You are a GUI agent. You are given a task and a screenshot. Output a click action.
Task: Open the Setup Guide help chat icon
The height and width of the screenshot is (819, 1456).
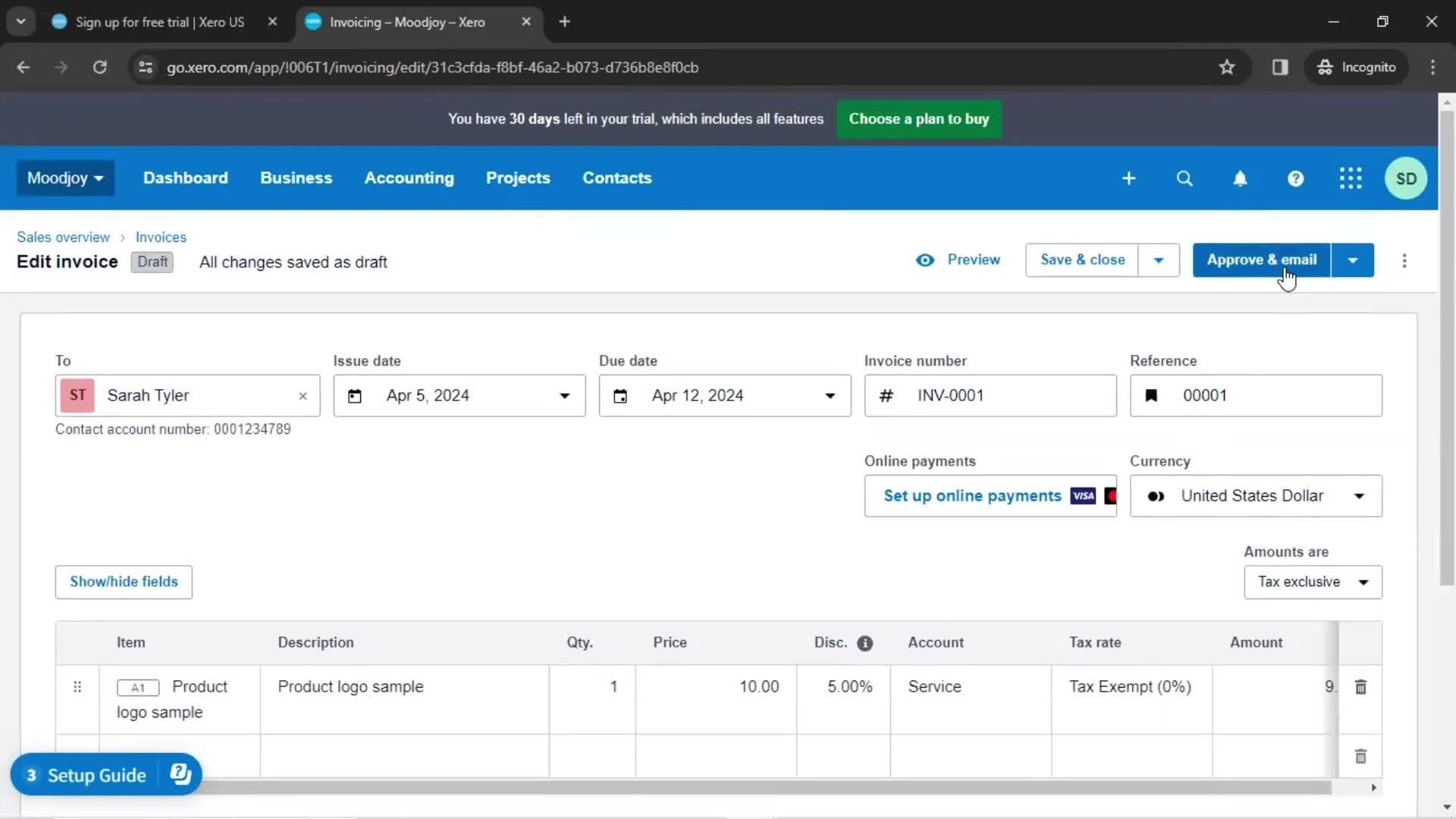point(180,774)
